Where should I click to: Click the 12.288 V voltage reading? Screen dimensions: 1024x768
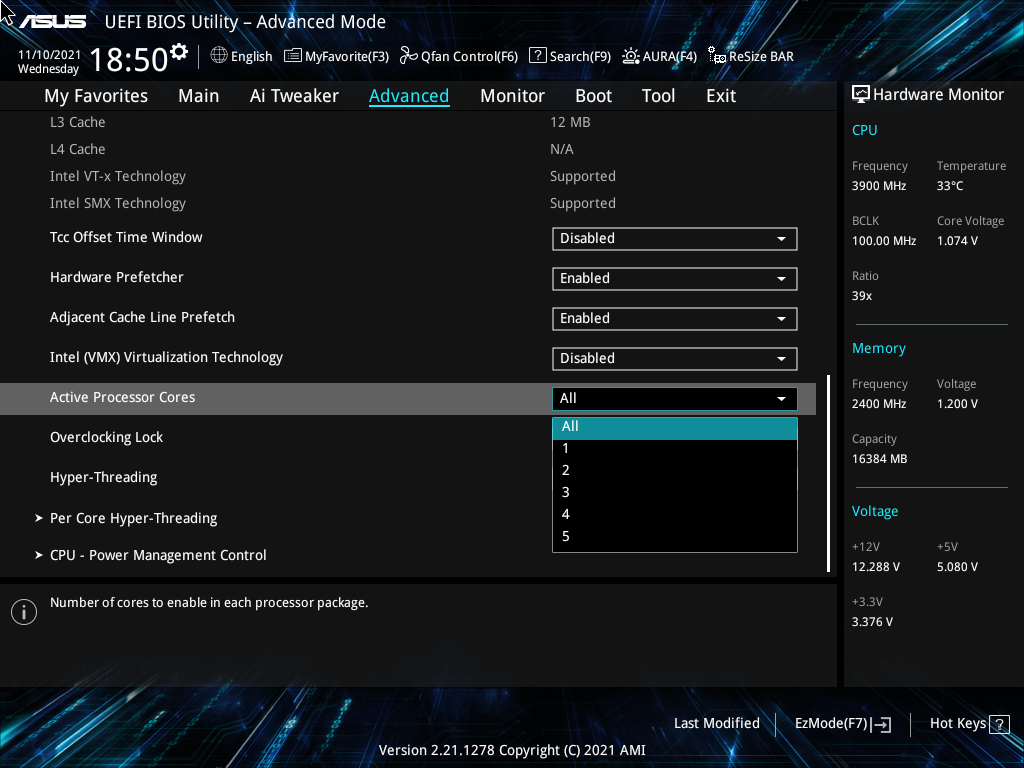(875, 567)
